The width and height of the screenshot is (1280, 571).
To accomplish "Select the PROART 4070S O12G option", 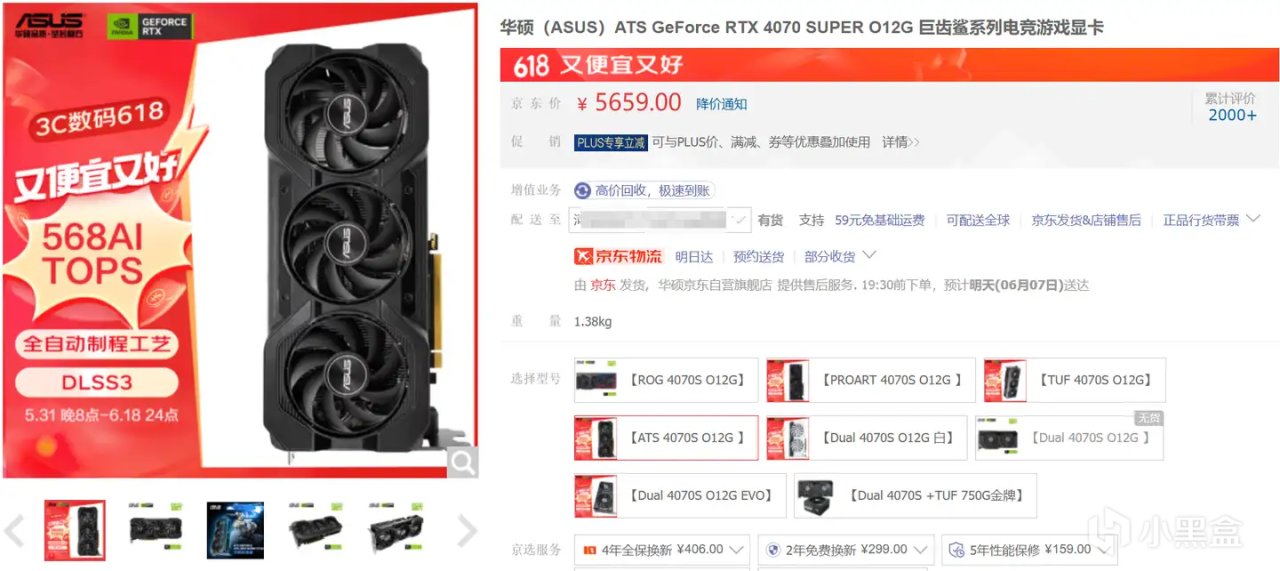I will point(870,380).
